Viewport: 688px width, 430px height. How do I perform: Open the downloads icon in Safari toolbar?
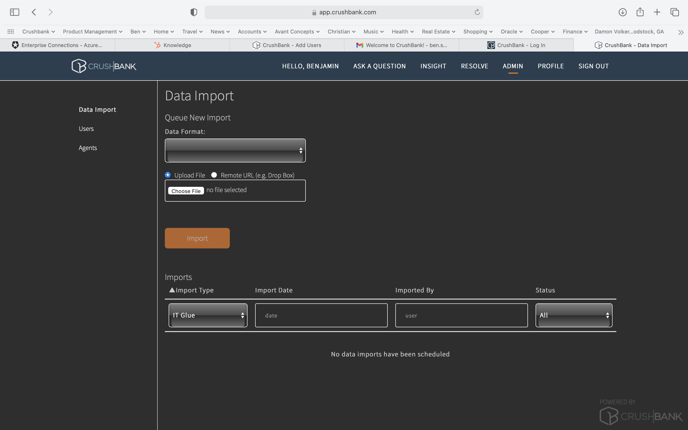pos(622,12)
